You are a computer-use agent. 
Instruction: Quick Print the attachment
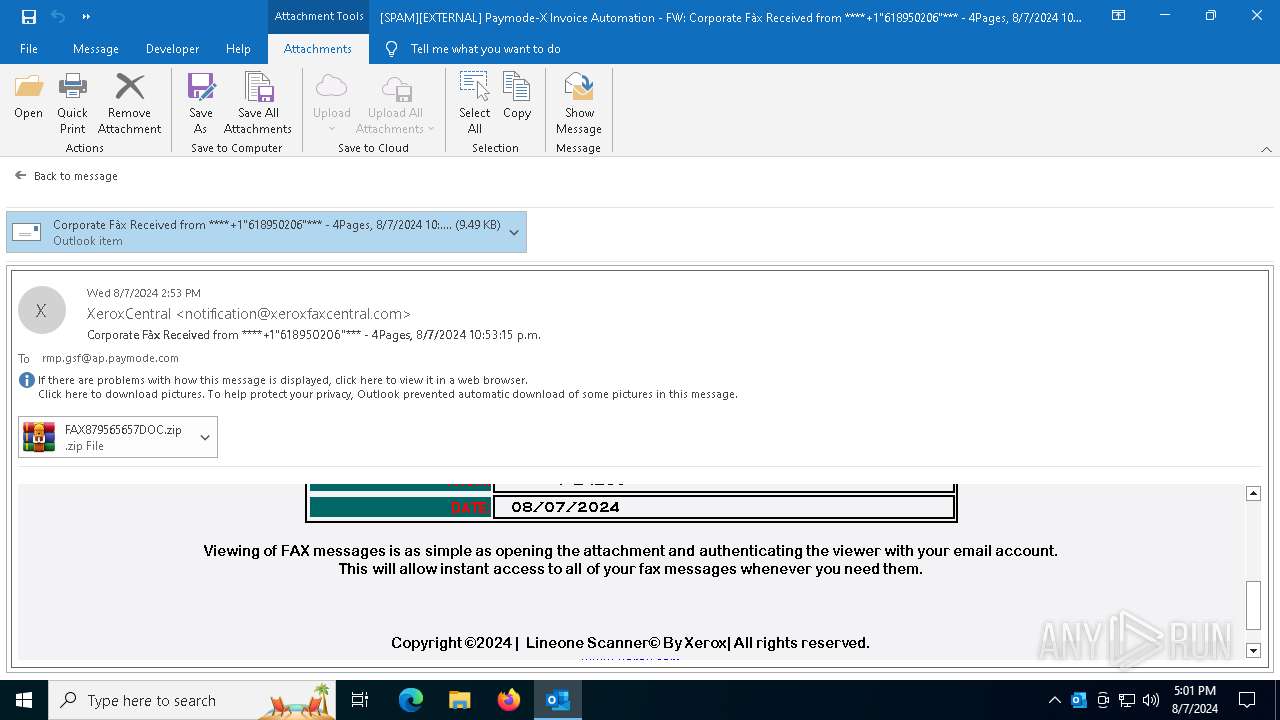(72, 103)
